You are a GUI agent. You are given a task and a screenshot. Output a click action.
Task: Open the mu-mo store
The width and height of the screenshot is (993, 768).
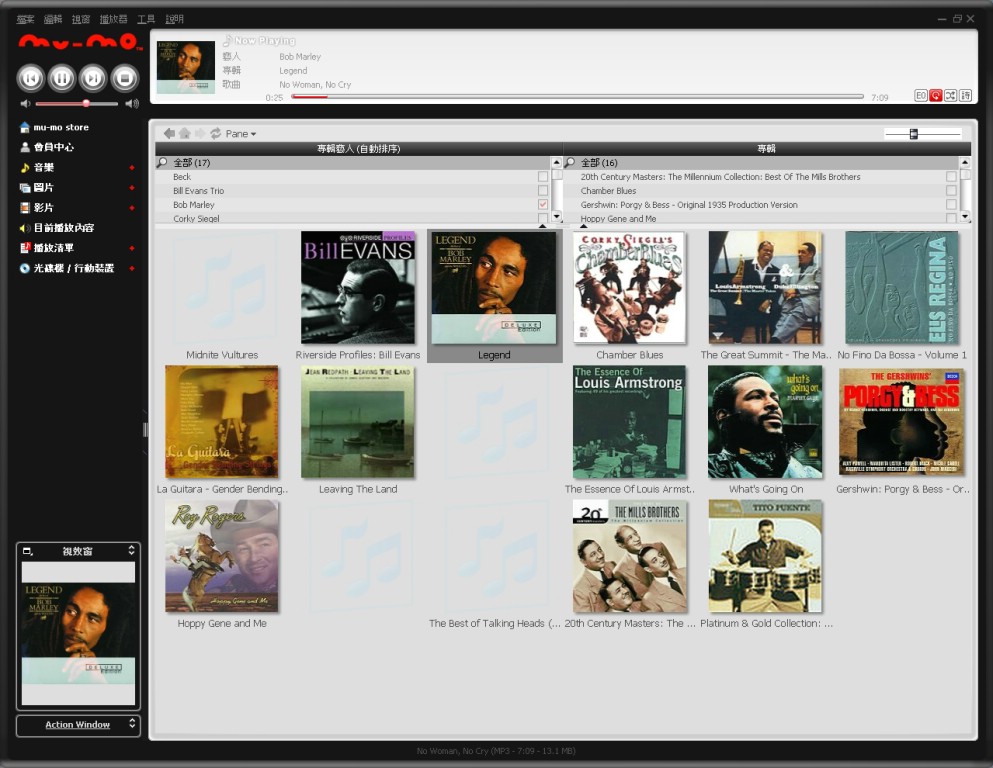54,127
